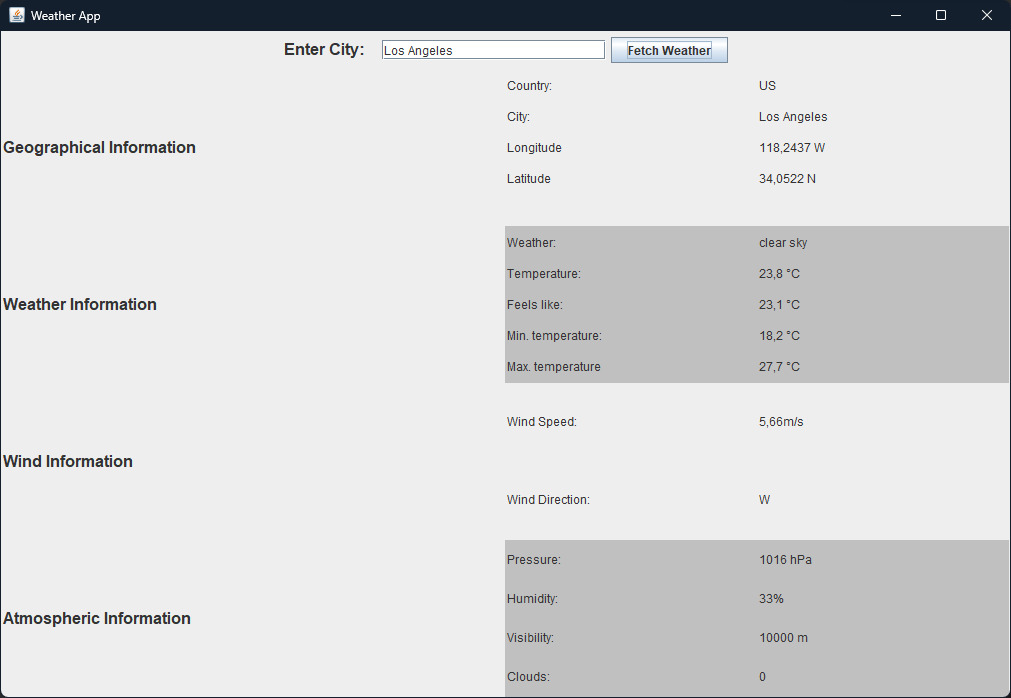1011x698 pixels.
Task: Click the Atmospheric Information section header
Action: [x=96, y=618]
